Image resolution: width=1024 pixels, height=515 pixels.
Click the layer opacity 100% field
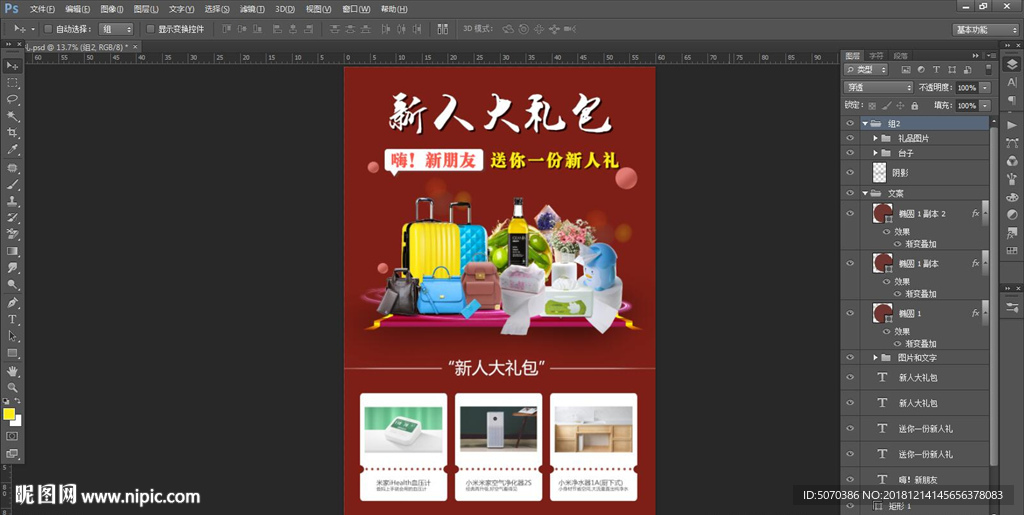click(x=966, y=88)
